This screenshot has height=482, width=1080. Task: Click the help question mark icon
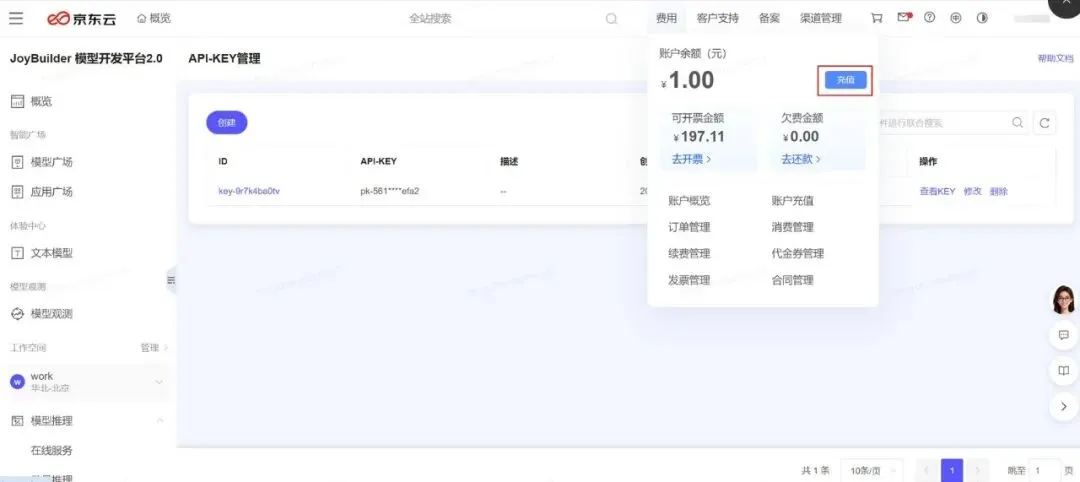[x=929, y=18]
